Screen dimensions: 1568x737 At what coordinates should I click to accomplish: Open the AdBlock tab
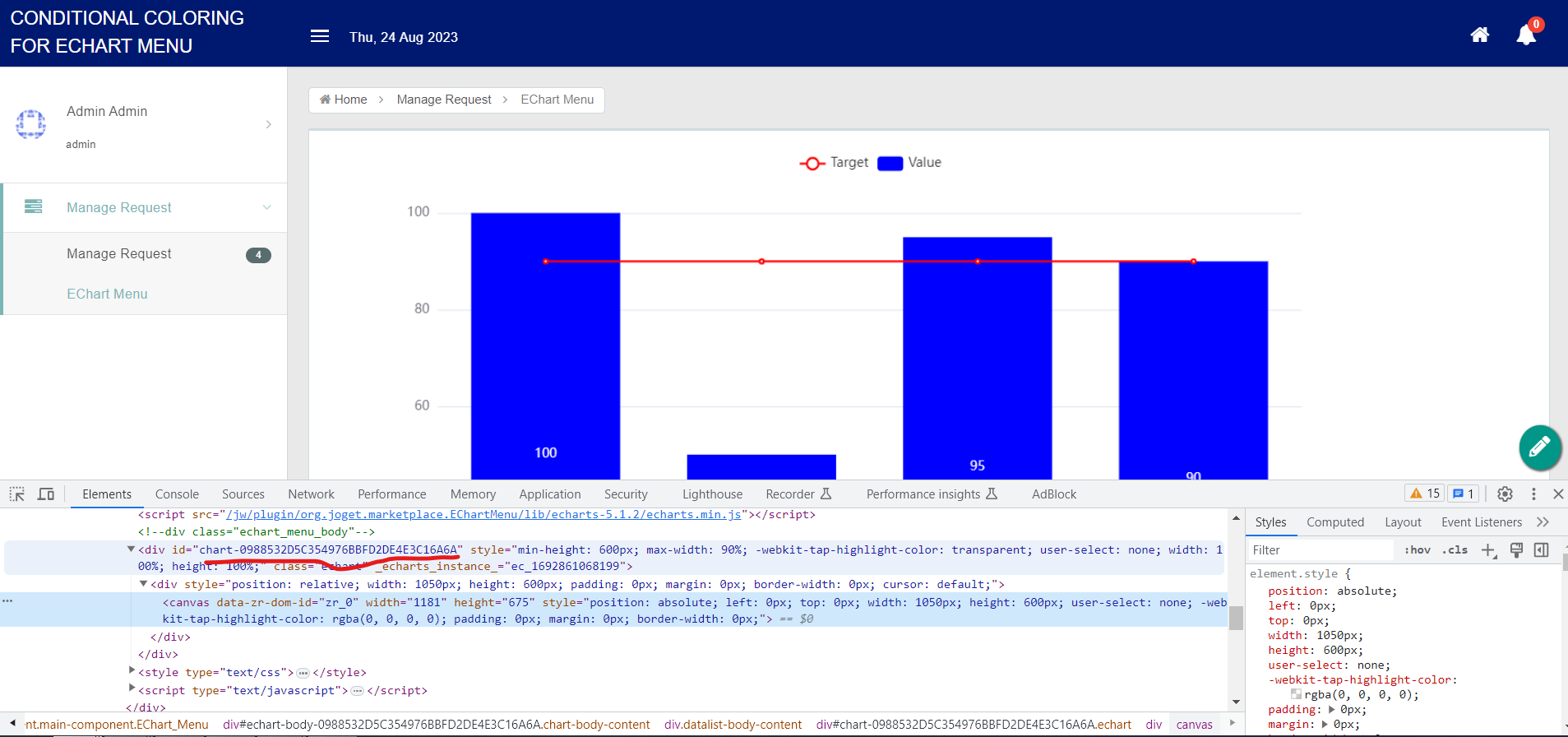[x=1054, y=494]
